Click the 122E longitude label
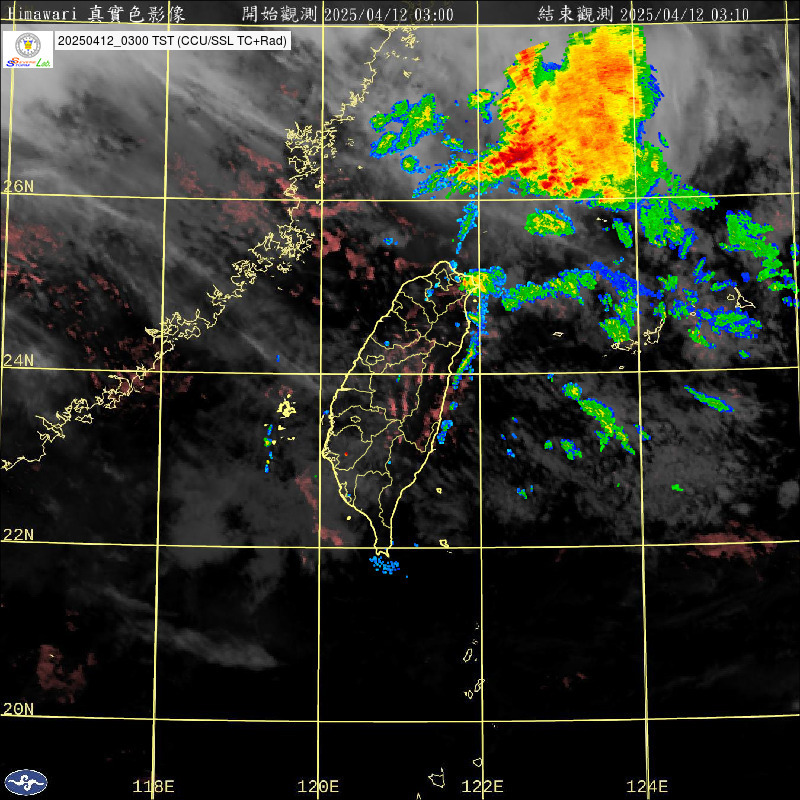Viewport: 800px width, 800px height. click(x=483, y=786)
